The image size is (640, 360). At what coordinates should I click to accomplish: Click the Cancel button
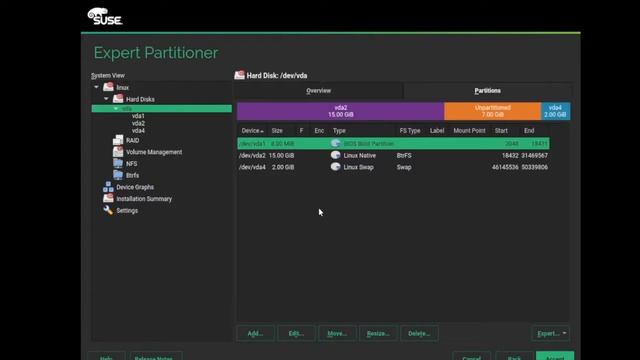coord(471,357)
